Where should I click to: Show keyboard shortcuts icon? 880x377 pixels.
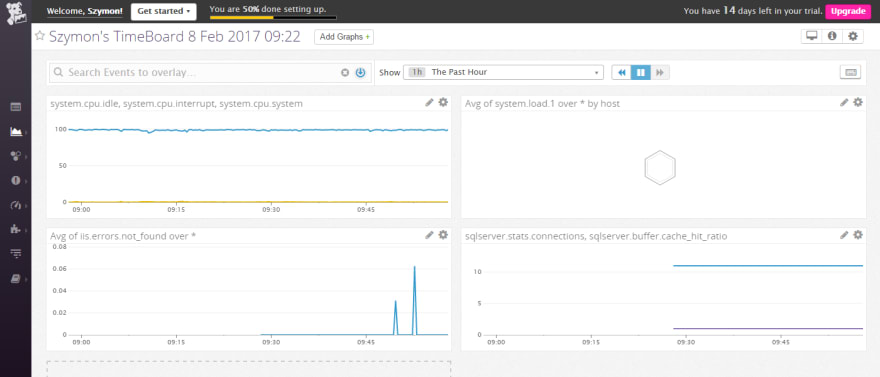pyautogui.click(x=850, y=72)
